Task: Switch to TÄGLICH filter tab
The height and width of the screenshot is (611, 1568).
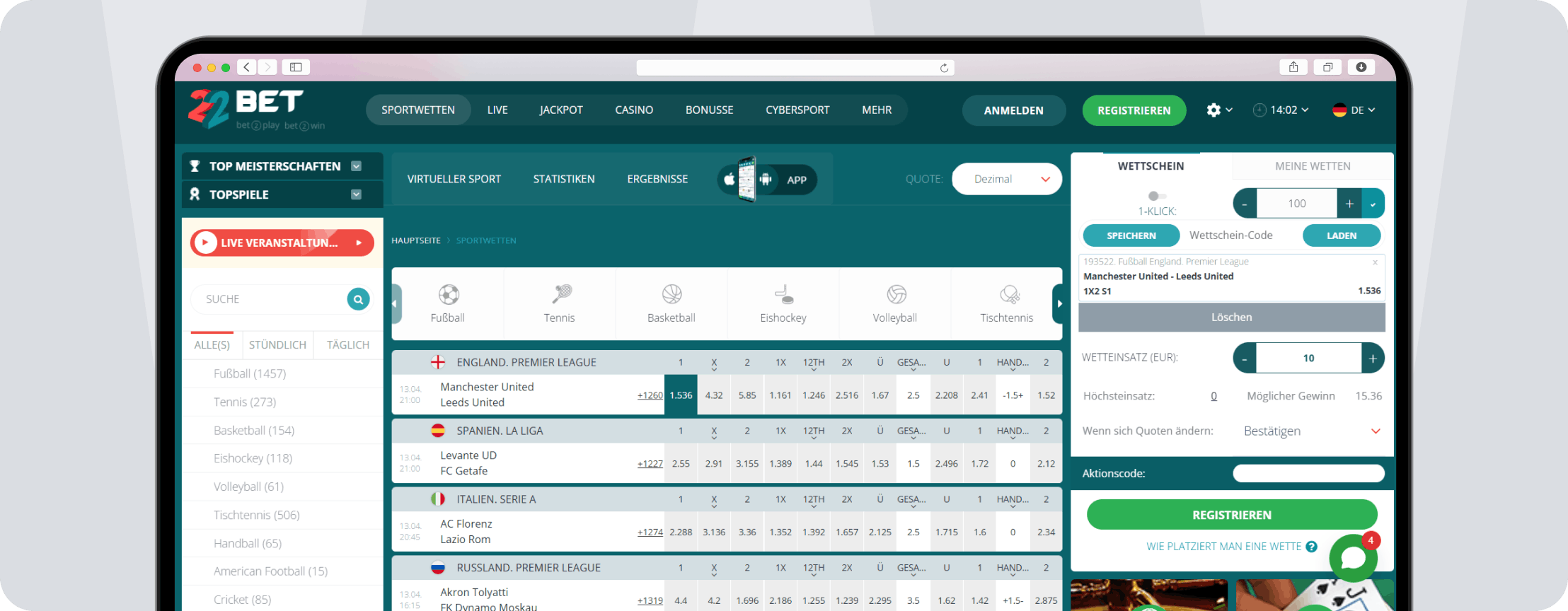Action: [x=348, y=345]
